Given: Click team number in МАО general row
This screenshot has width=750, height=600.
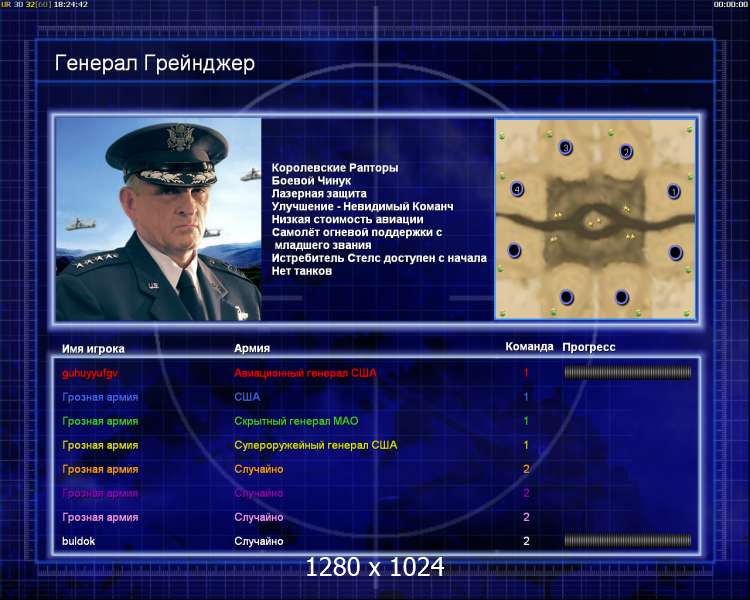Looking at the screenshot, I should tap(526, 421).
